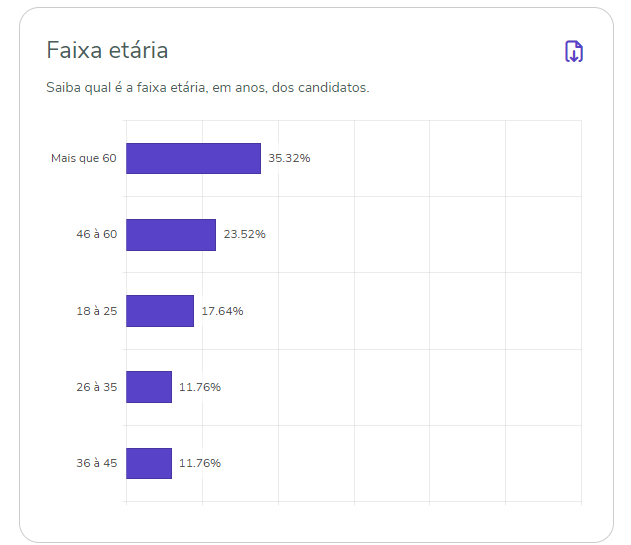Click empty plot area right of 17.64% label
The height and width of the screenshot is (545, 631).
pos(420,311)
